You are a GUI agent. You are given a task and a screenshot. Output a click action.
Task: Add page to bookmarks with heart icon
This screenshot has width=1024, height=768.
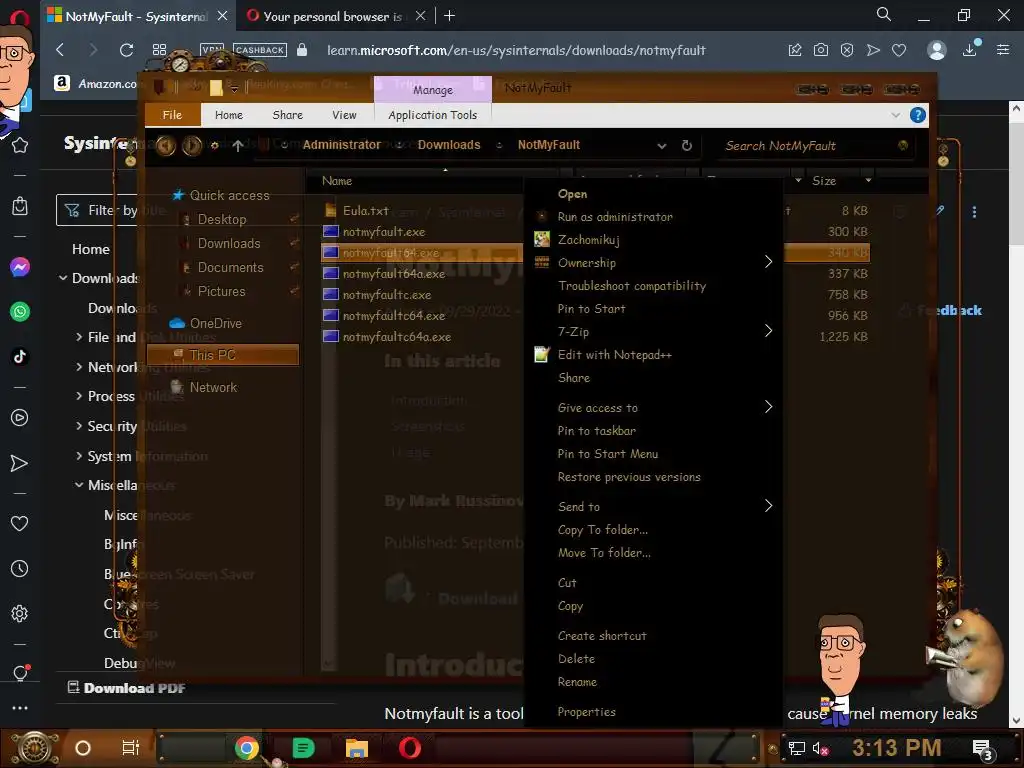899,50
